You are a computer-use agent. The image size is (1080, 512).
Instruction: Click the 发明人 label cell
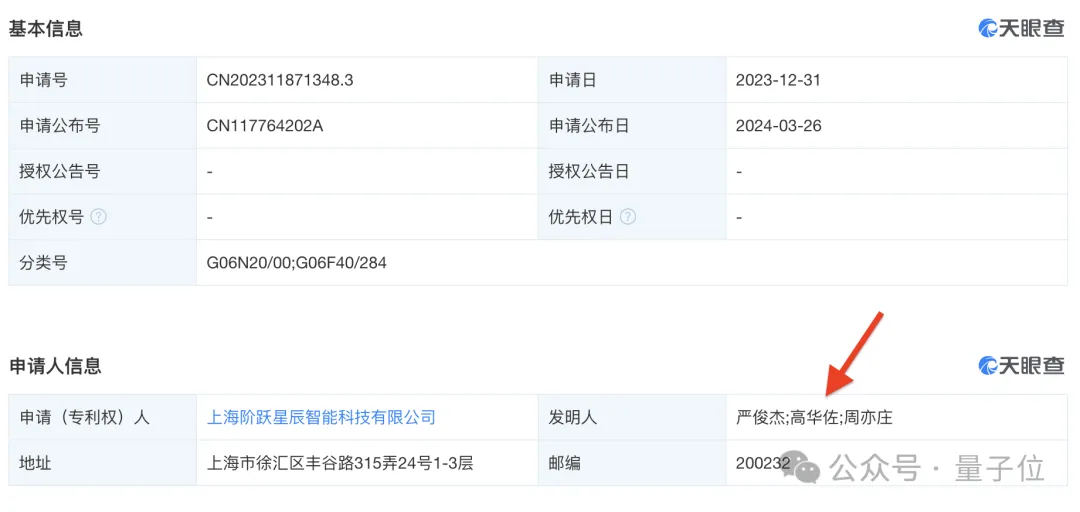pyautogui.click(x=573, y=417)
